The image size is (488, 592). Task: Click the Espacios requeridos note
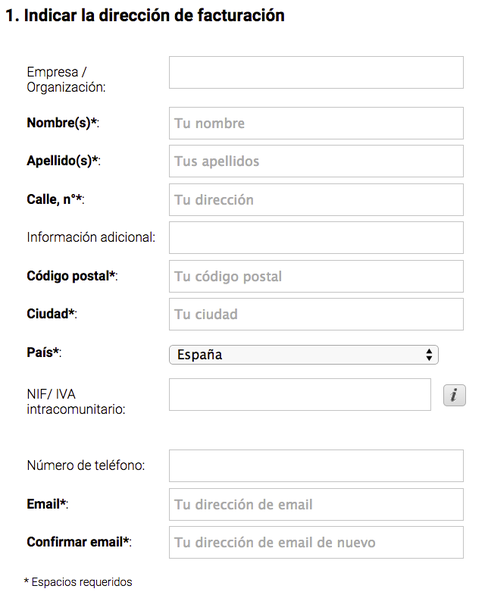(x=78, y=582)
